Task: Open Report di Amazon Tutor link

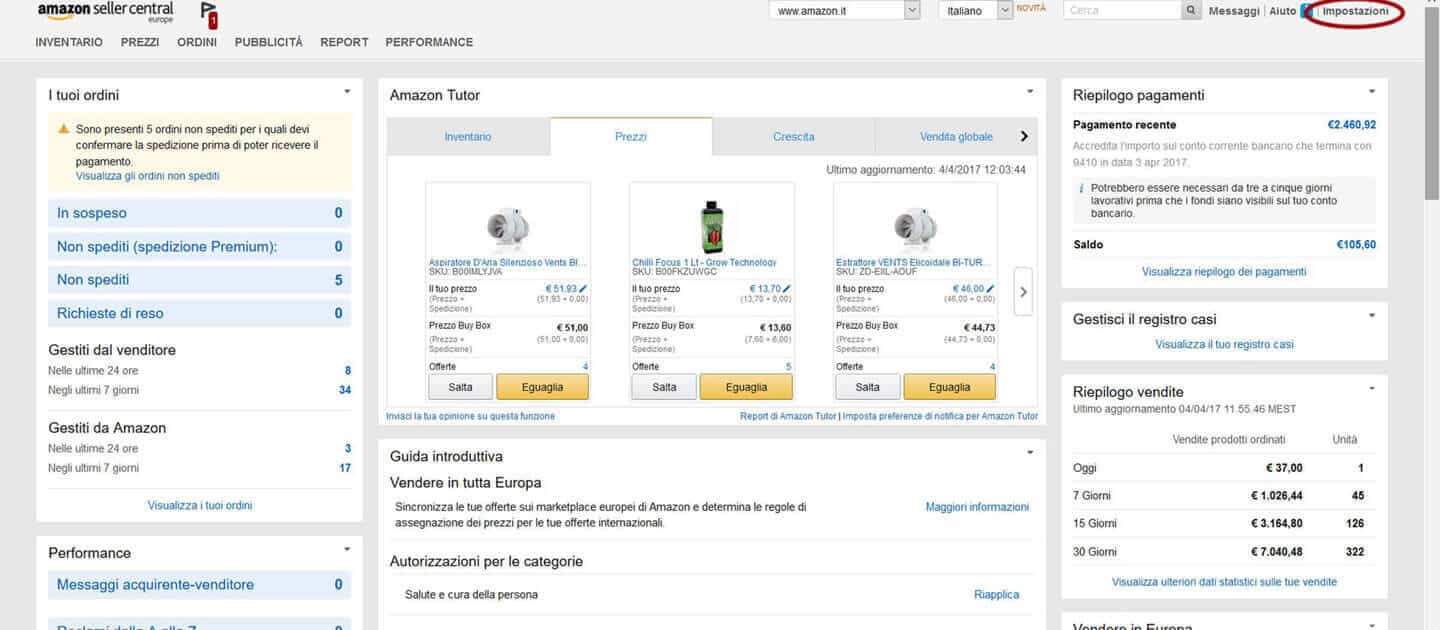Action: [x=788, y=416]
